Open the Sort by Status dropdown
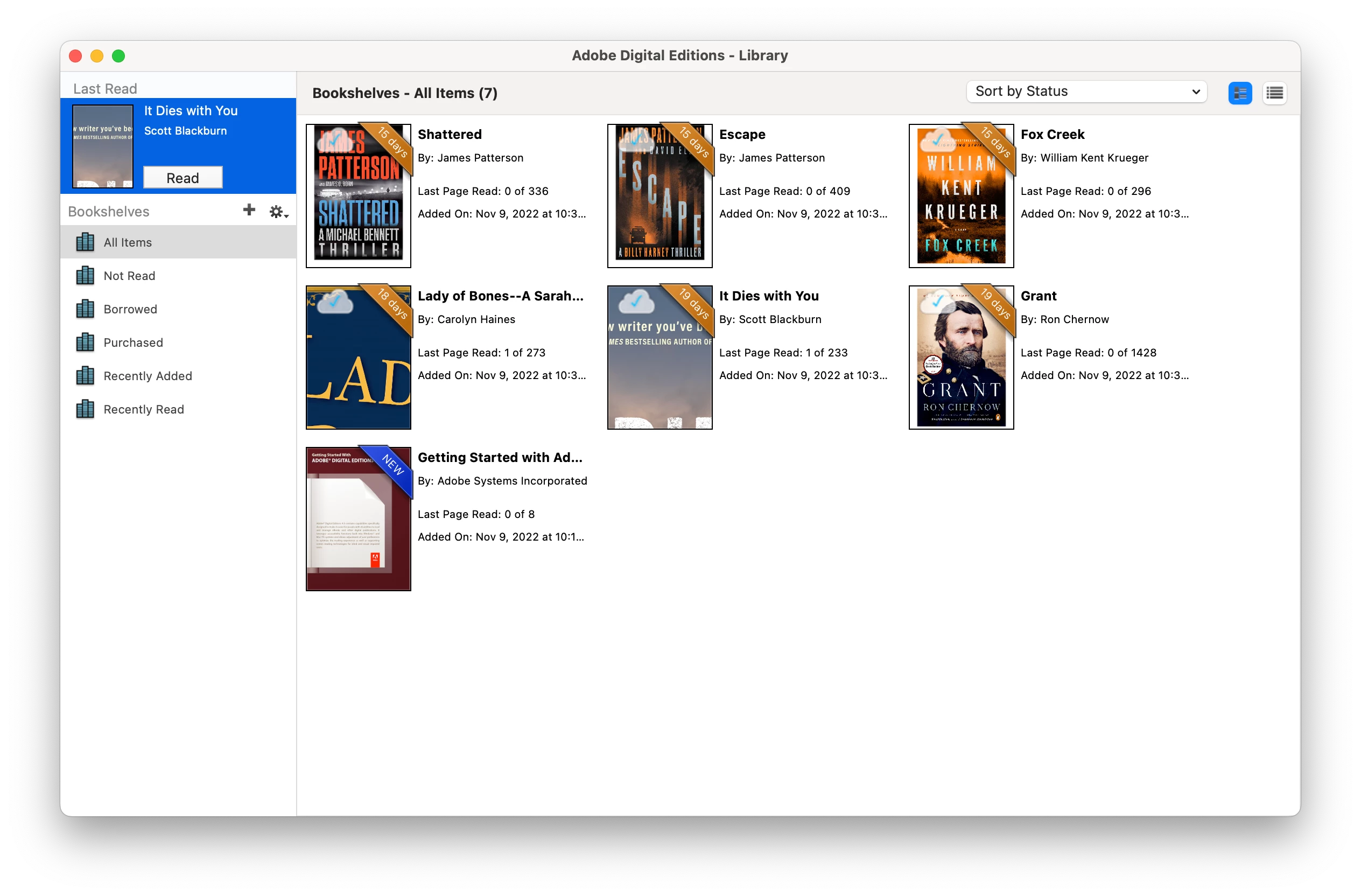 click(x=1086, y=92)
